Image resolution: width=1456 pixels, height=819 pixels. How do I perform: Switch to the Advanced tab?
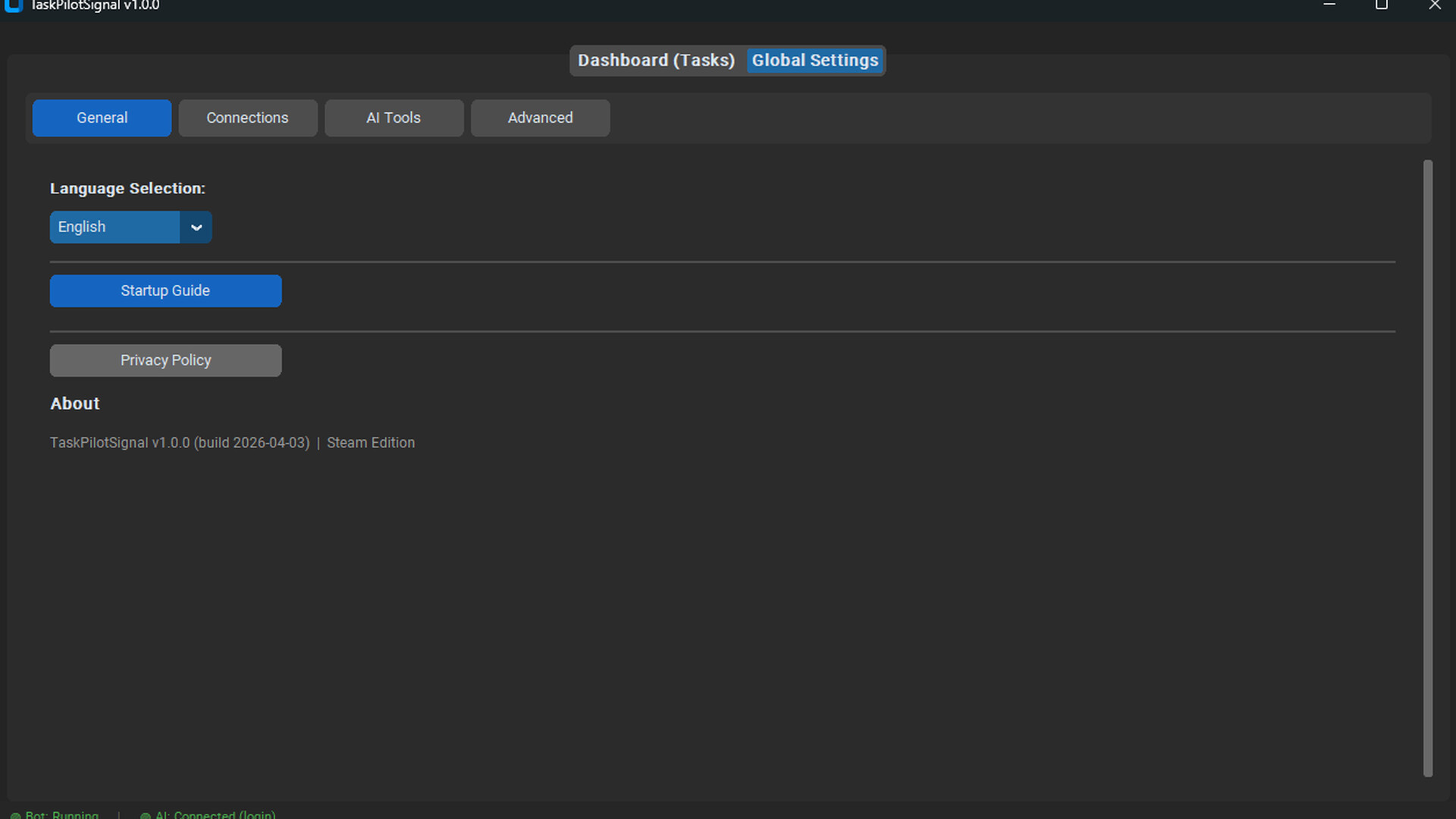540,118
